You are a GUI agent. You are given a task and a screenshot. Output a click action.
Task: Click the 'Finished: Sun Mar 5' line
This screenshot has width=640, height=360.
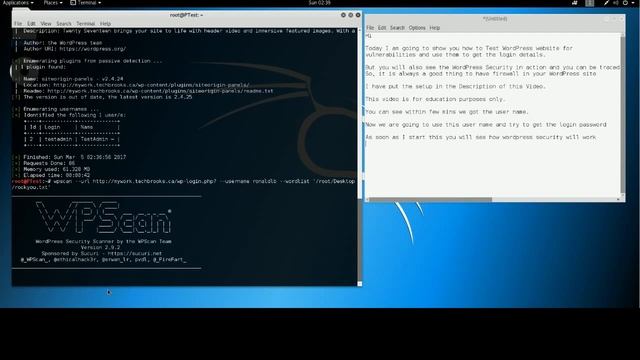click(x=74, y=157)
